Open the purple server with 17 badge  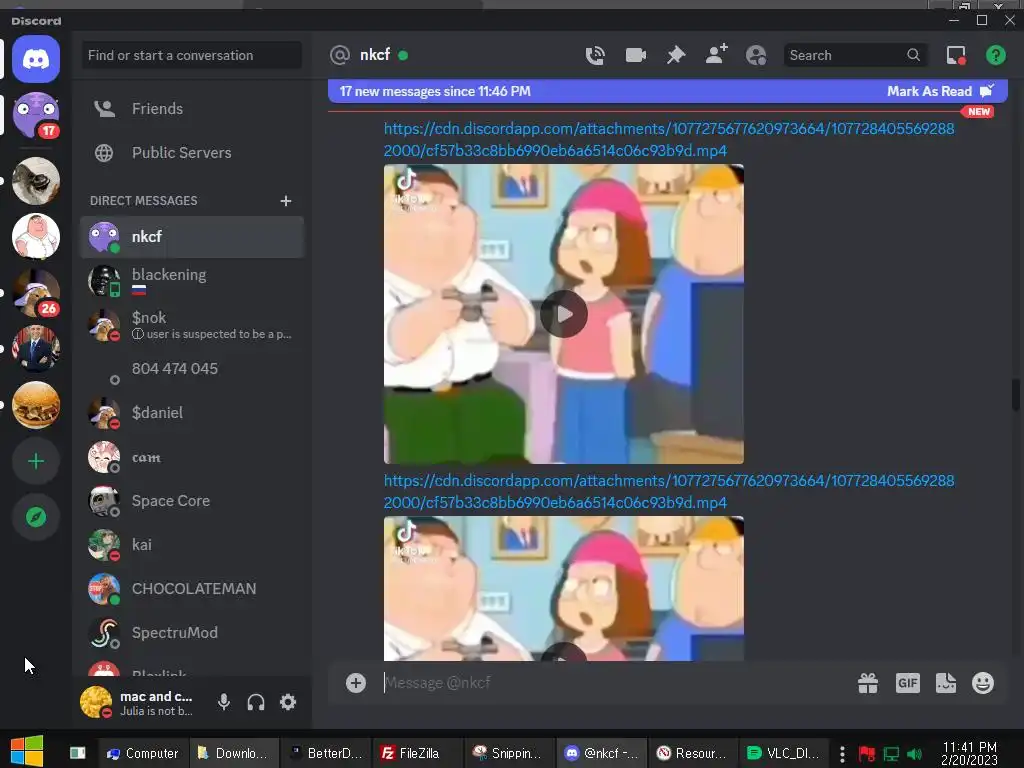36,116
